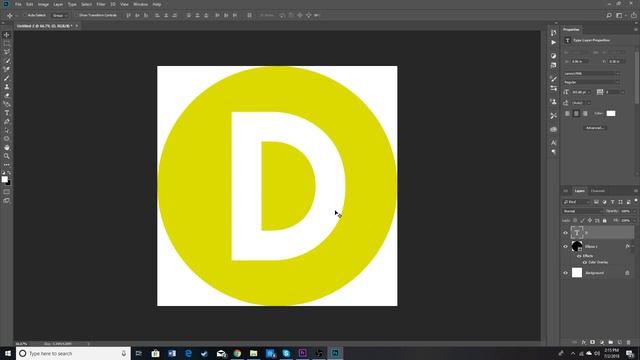Image resolution: width=640 pixels, height=360 pixels.
Task: Open Microsoft Edge from the taskbar
Action: click(188, 353)
